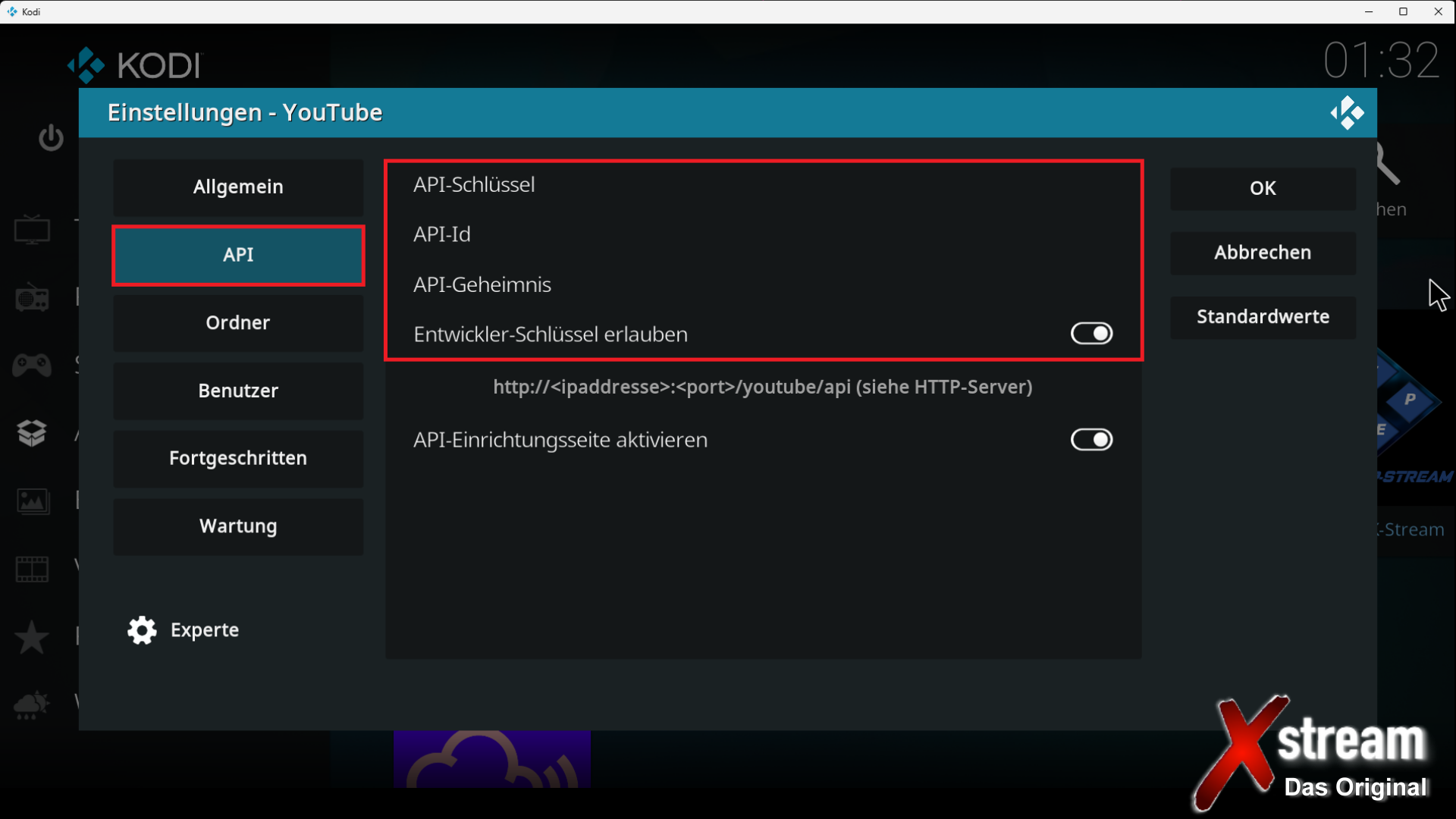Reset settings with Standardwerte button
Image resolution: width=1456 pixels, height=819 pixels.
pyautogui.click(x=1263, y=317)
